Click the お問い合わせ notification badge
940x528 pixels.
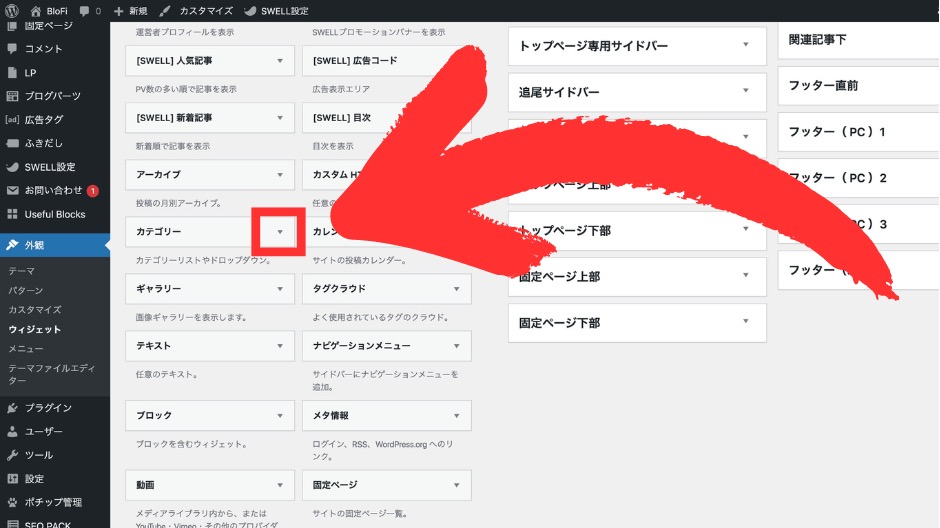pyautogui.click(x=92, y=191)
